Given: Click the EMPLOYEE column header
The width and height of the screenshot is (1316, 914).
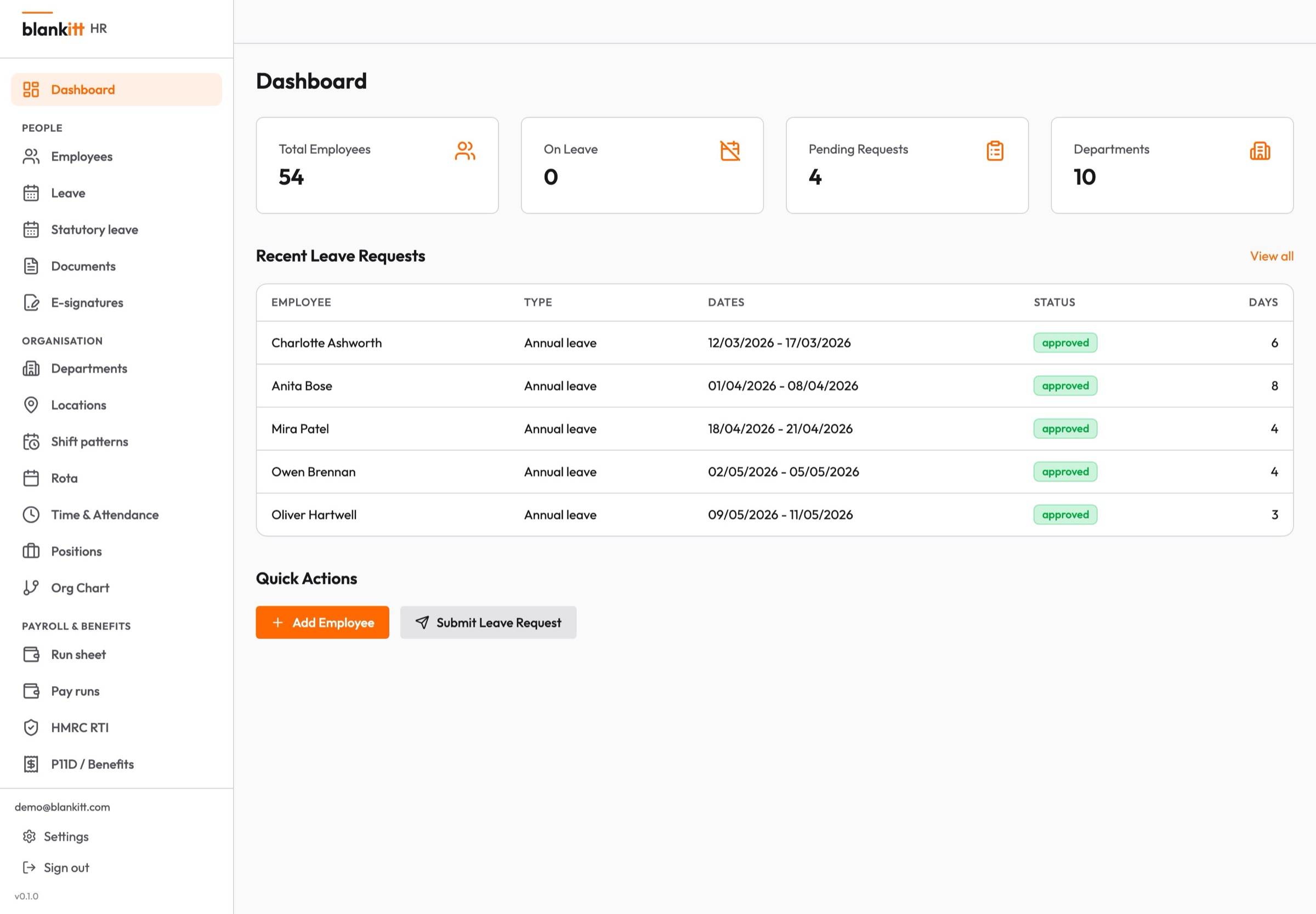Looking at the screenshot, I should tap(301, 302).
